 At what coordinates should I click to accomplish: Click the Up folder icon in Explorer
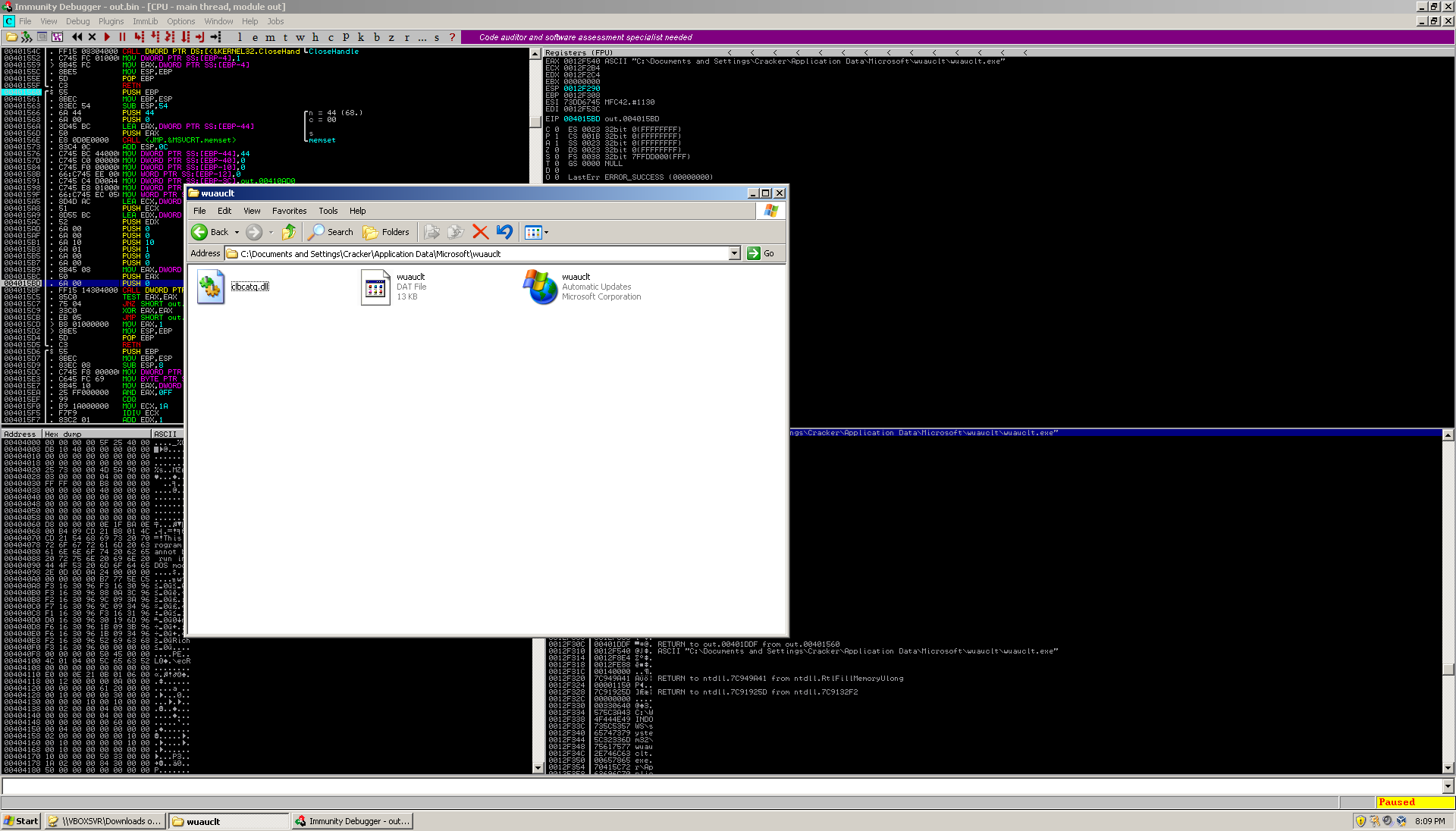point(289,232)
